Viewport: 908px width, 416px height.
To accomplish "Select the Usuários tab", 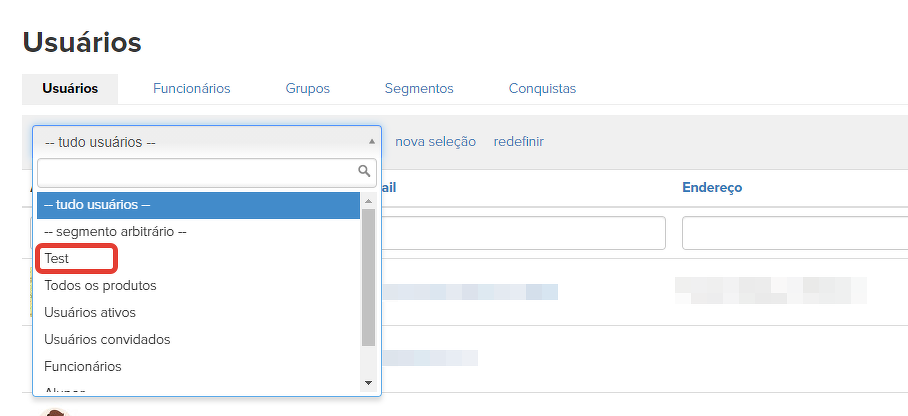I will tap(70, 88).
